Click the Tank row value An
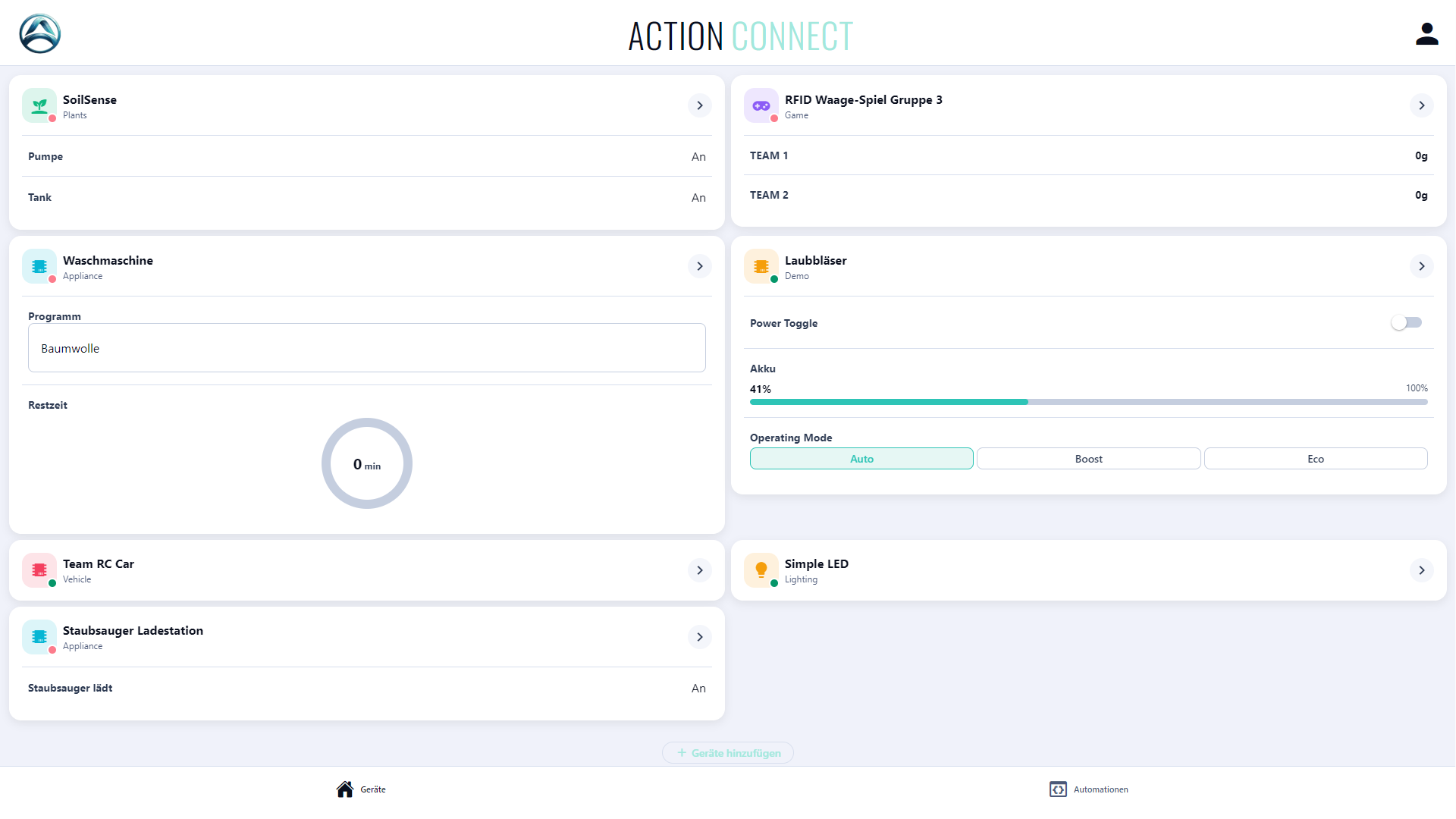The height and width of the screenshot is (819, 1456). tap(698, 198)
